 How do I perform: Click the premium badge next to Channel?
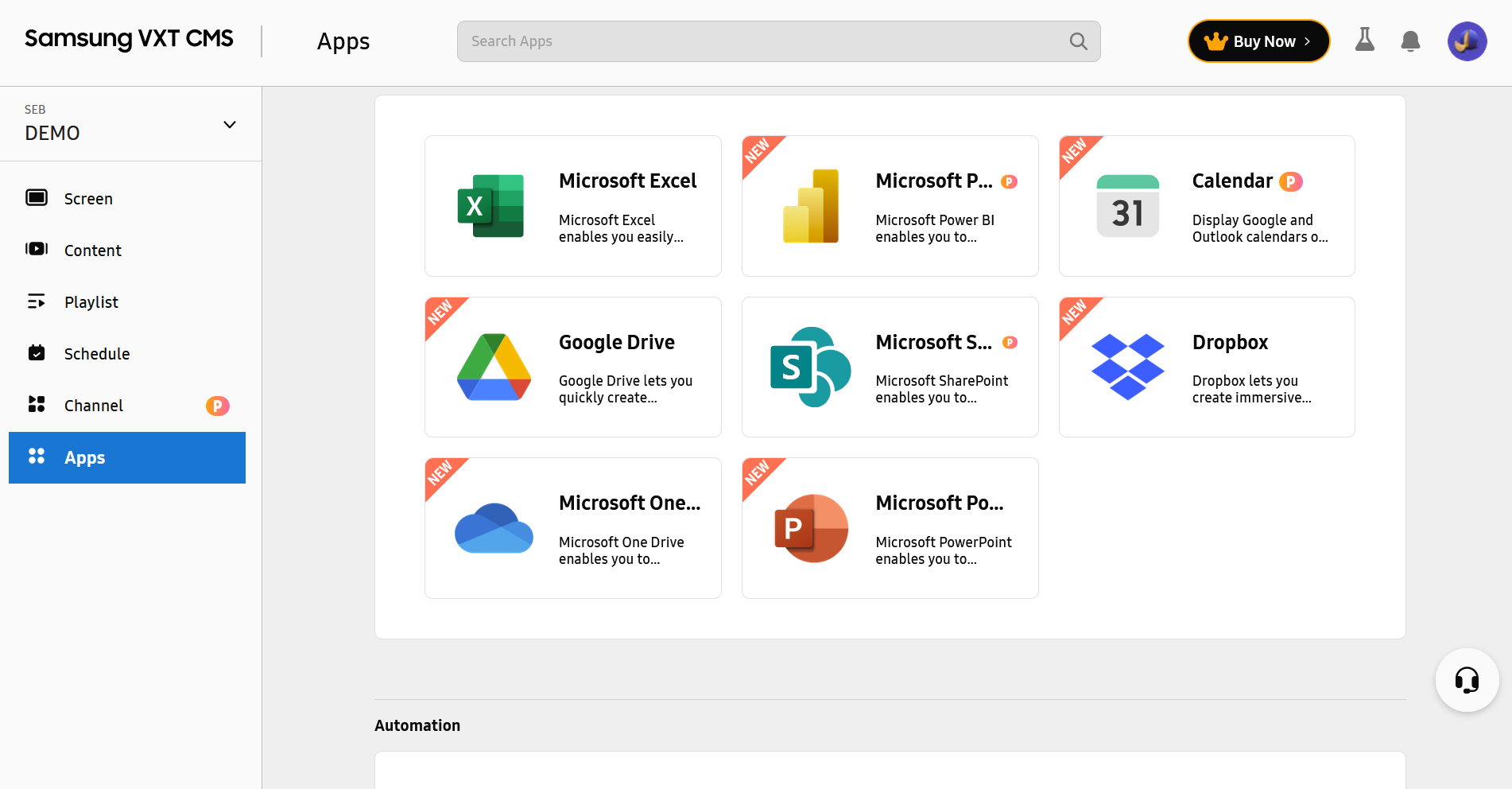[218, 406]
